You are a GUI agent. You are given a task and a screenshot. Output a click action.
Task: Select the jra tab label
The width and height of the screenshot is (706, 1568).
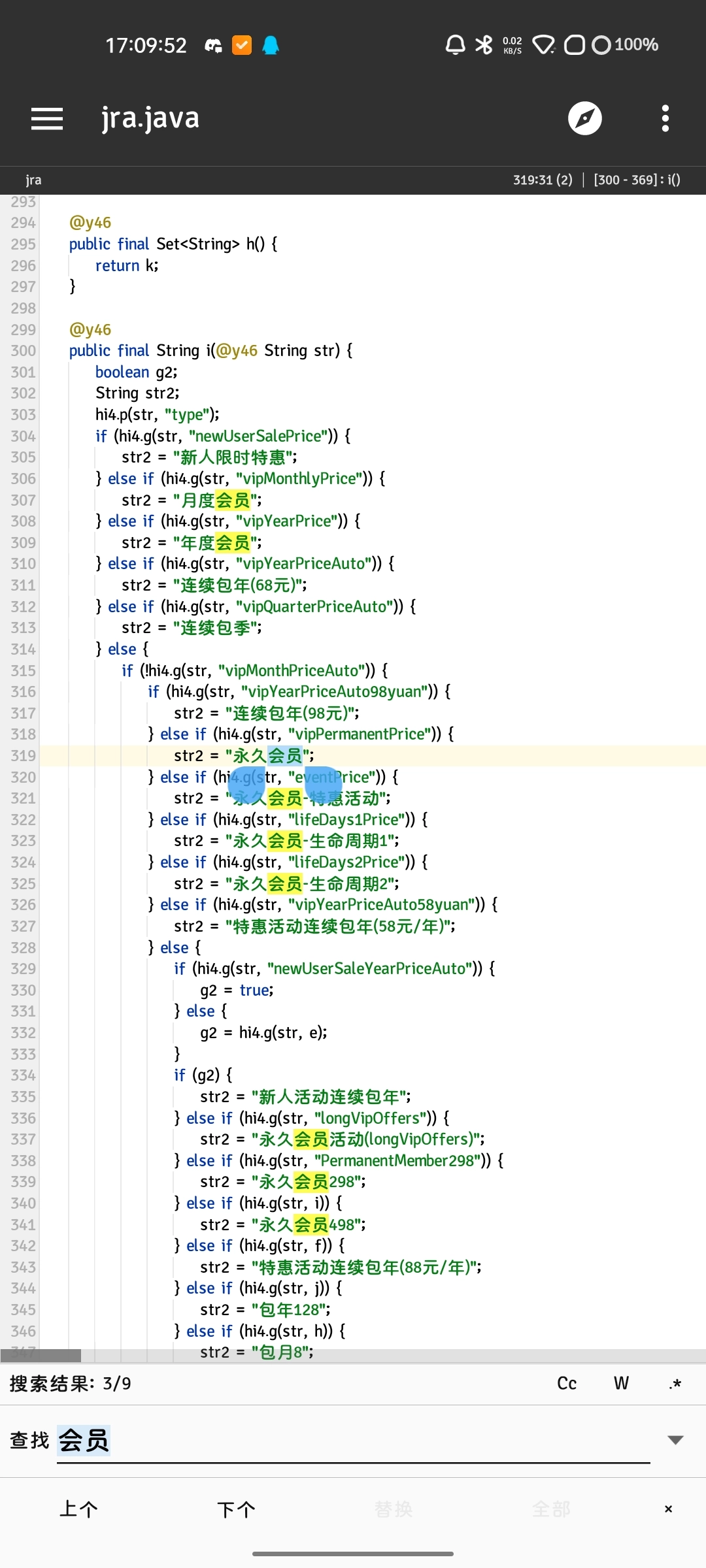click(x=33, y=180)
